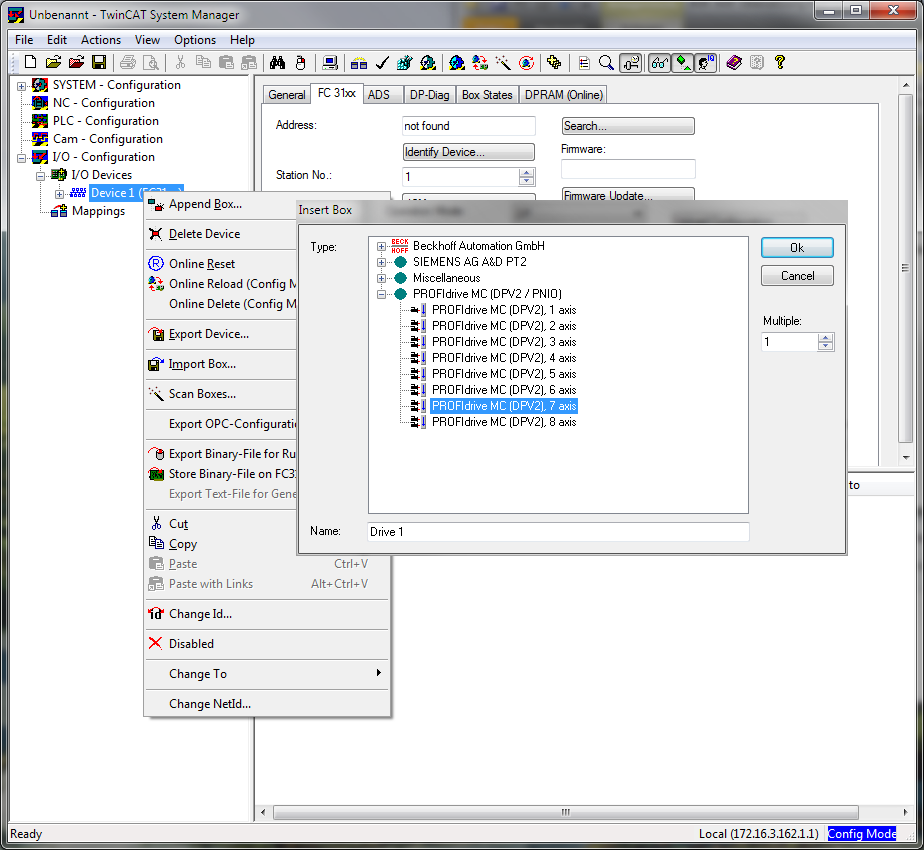Collapse the I/O Devices tree node
924x850 pixels.
tap(40, 176)
